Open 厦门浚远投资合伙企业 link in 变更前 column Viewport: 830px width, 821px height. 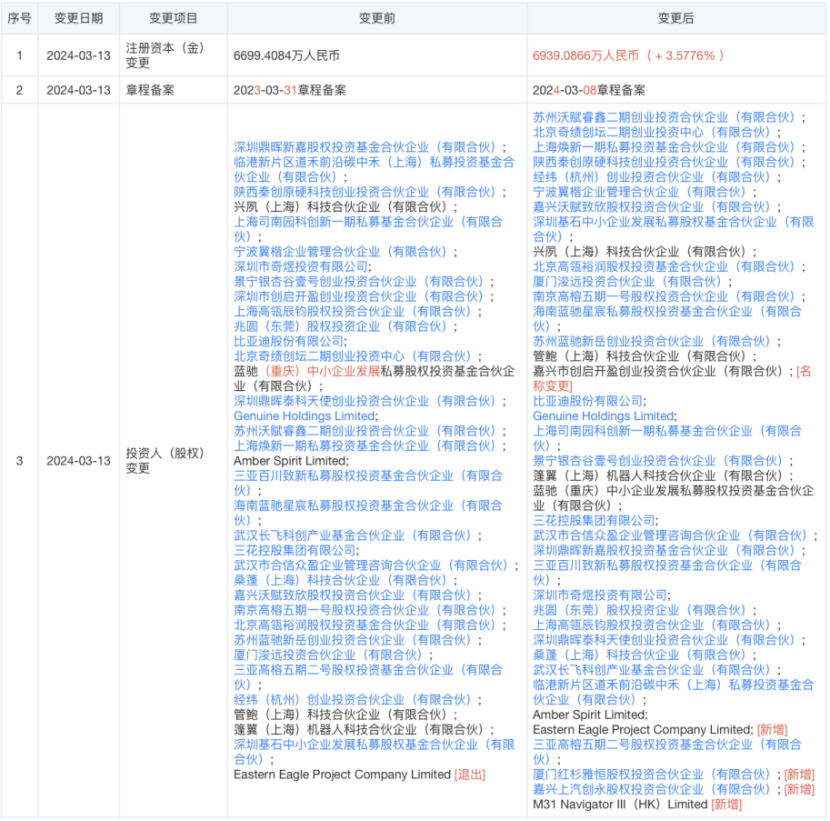(328, 655)
